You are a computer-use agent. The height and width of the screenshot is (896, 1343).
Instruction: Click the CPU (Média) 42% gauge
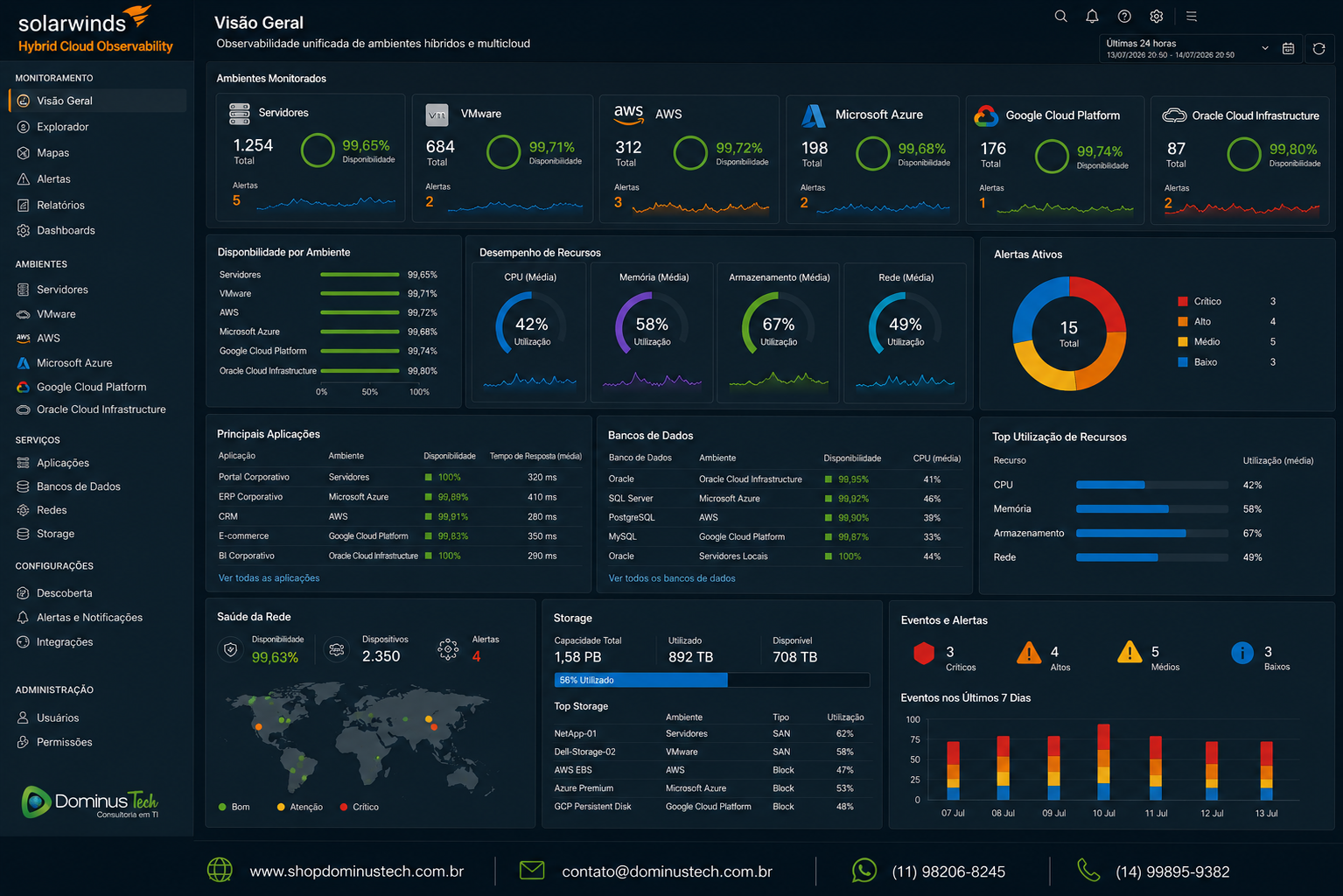(531, 324)
